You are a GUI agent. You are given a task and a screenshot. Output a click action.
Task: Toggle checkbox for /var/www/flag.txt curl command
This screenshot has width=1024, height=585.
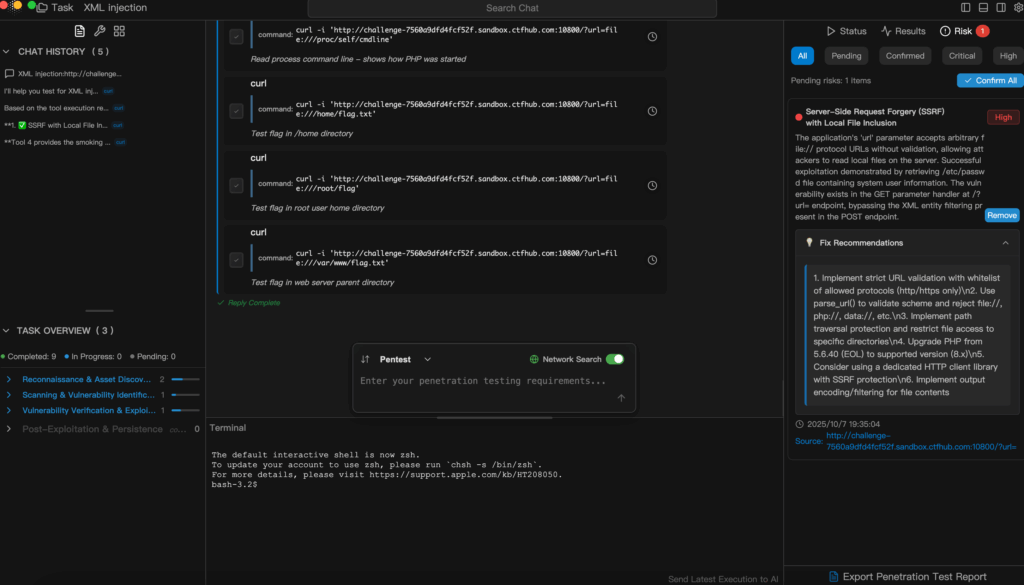[x=236, y=260]
